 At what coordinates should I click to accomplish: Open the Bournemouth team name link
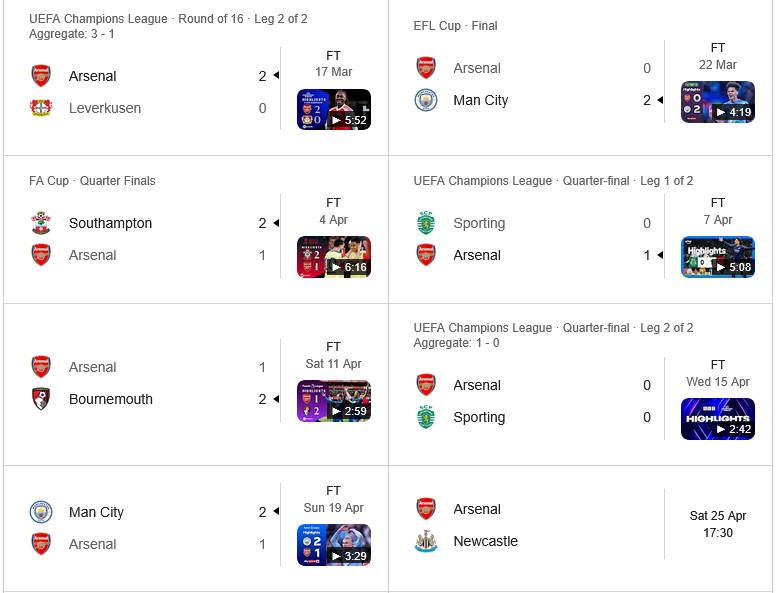[x=111, y=399]
